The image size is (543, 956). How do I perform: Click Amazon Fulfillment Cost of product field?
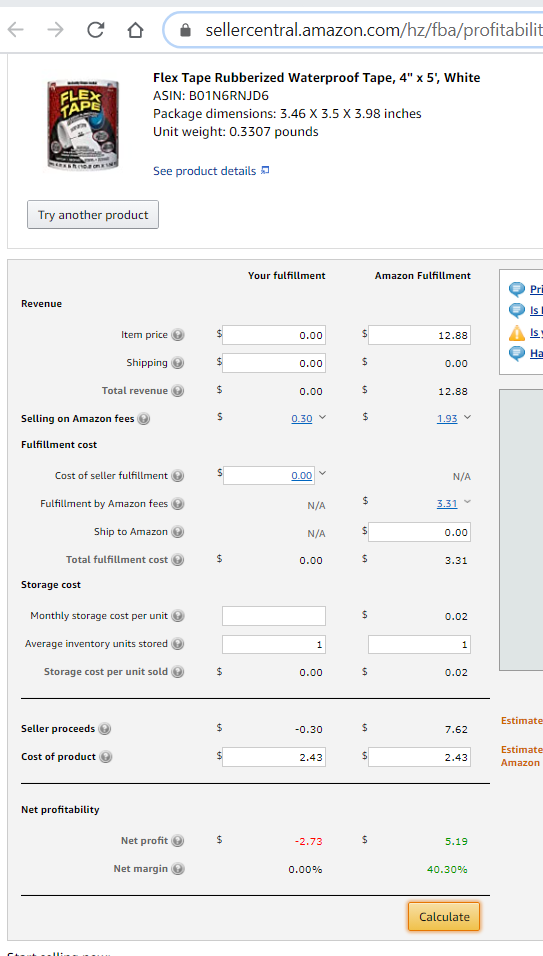pos(419,757)
